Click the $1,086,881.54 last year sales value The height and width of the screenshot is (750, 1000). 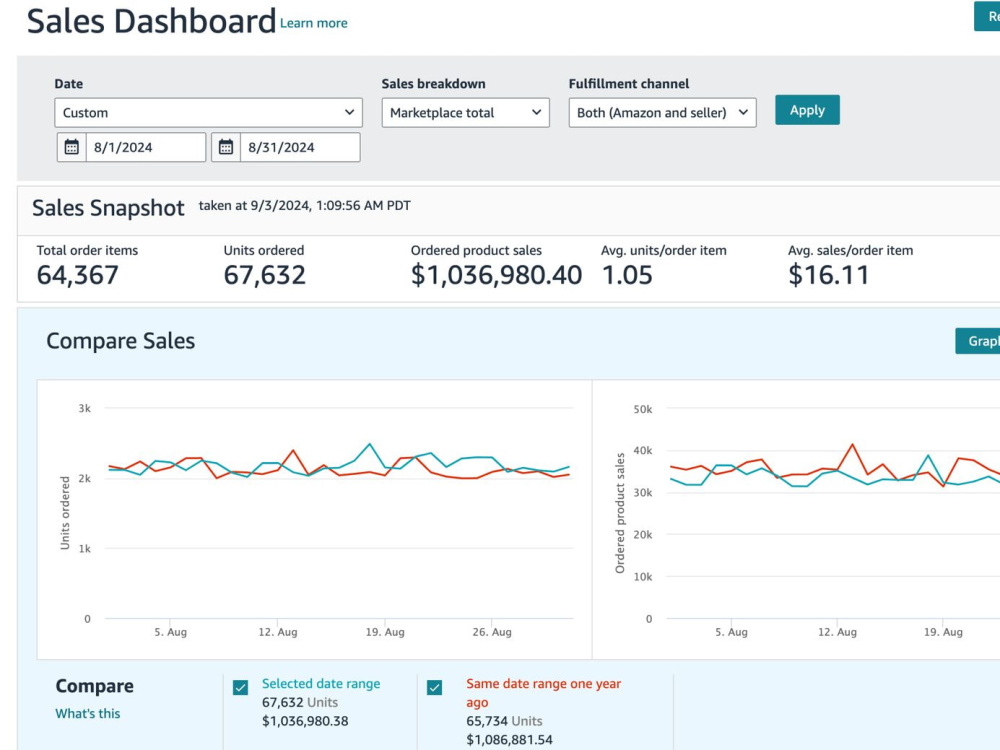[x=510, y=740]
